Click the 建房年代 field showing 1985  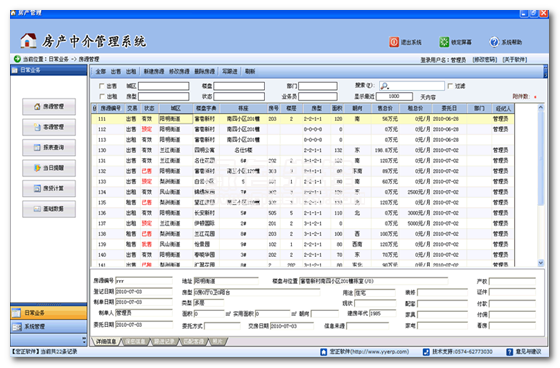(382, 314)
